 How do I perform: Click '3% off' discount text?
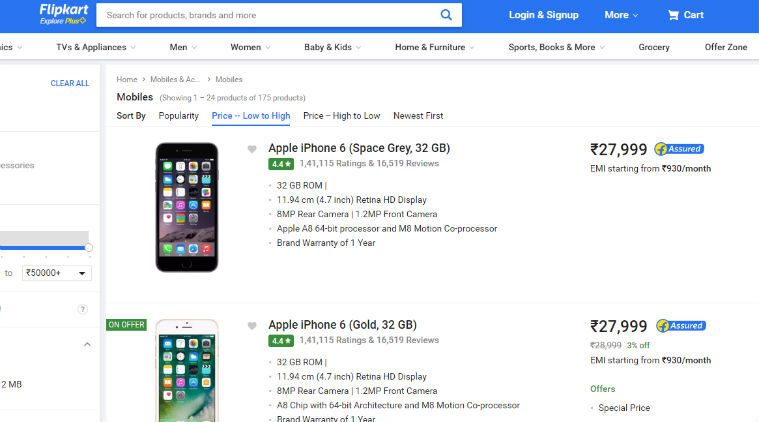[638, 345]
